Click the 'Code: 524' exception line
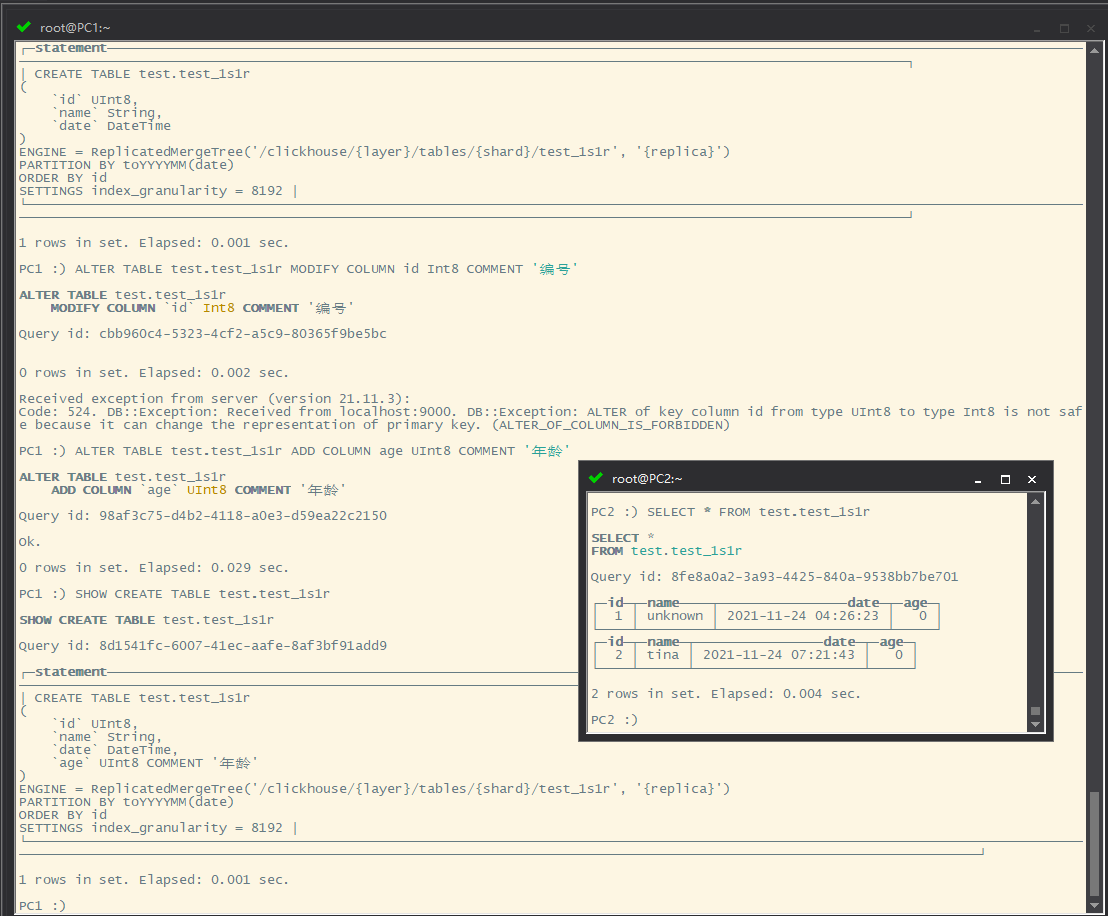 [550, 411]
